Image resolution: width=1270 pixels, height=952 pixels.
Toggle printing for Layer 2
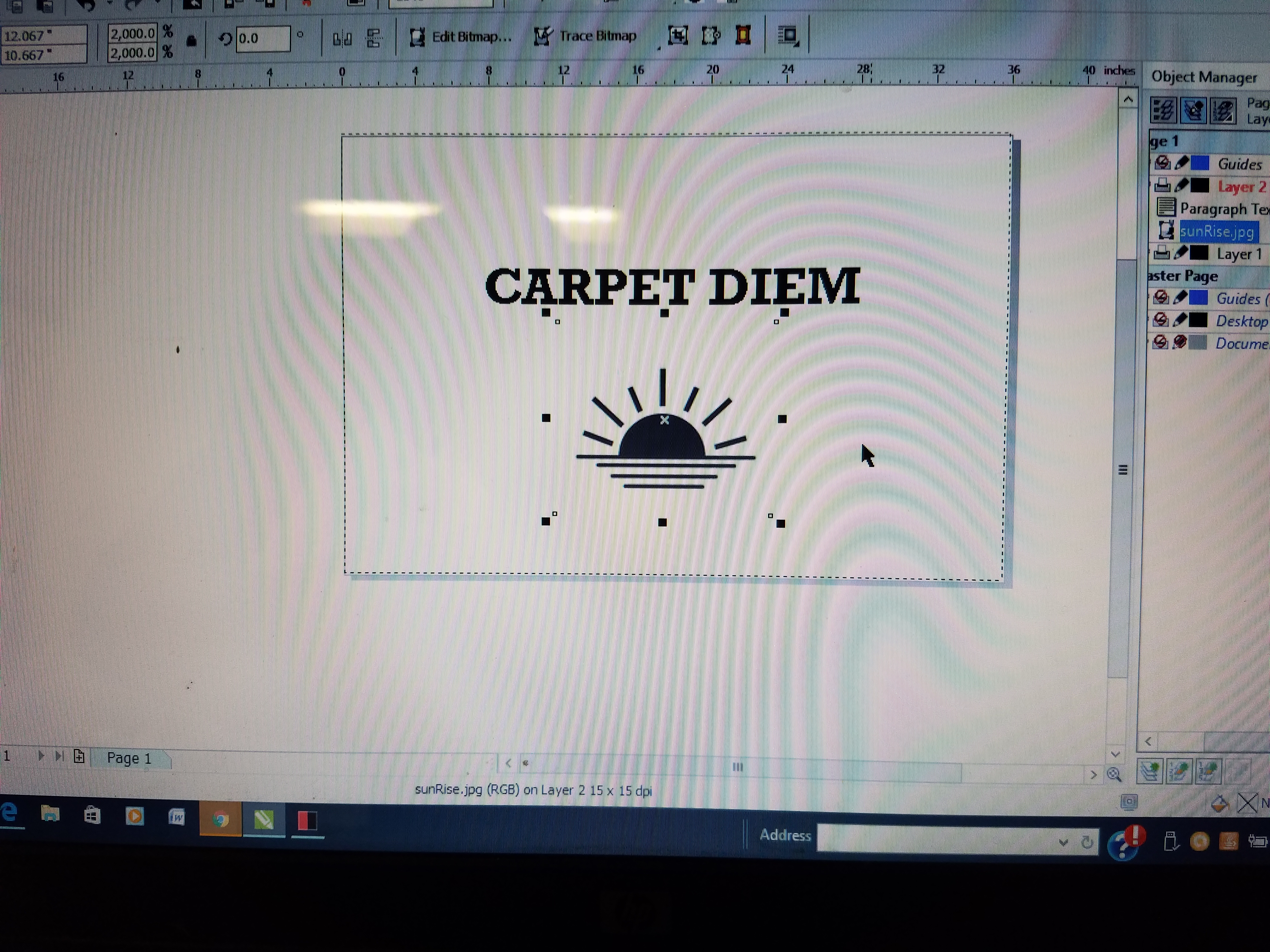click(1162, 185)
